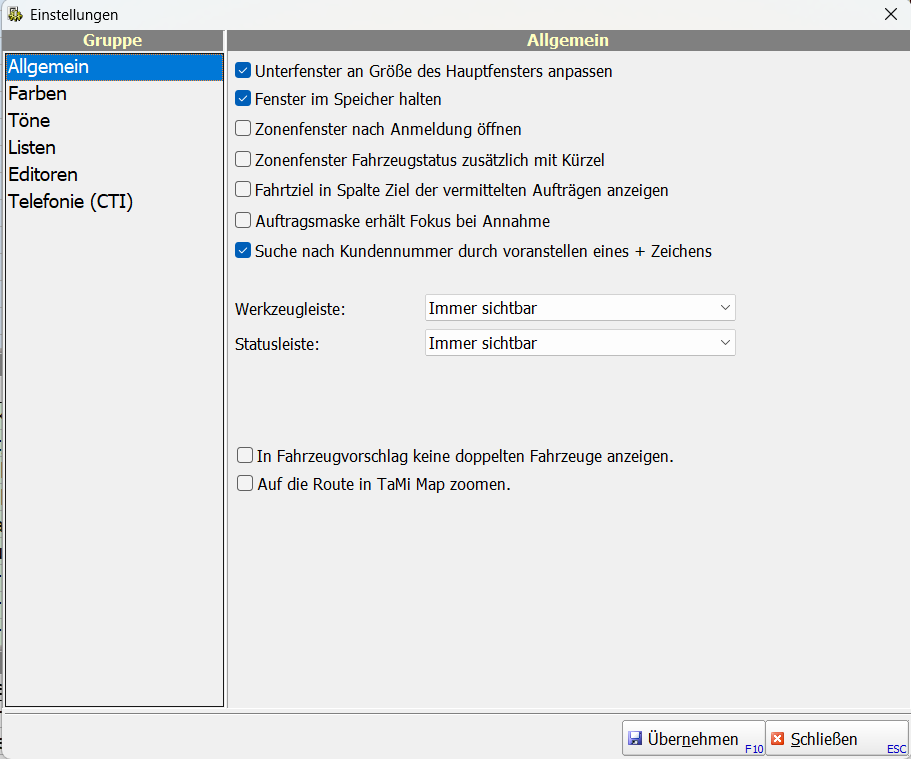Select the Allgemein group
The height and width of the screenshot is (759, 911).
coord(48,67)
